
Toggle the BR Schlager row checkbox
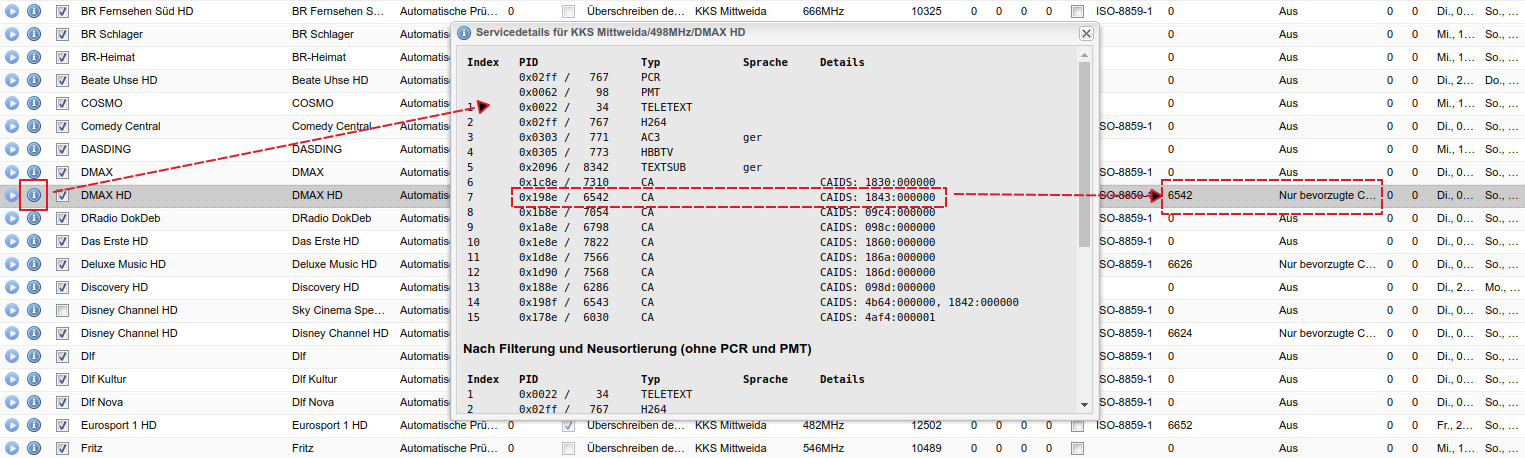[62, 34]
